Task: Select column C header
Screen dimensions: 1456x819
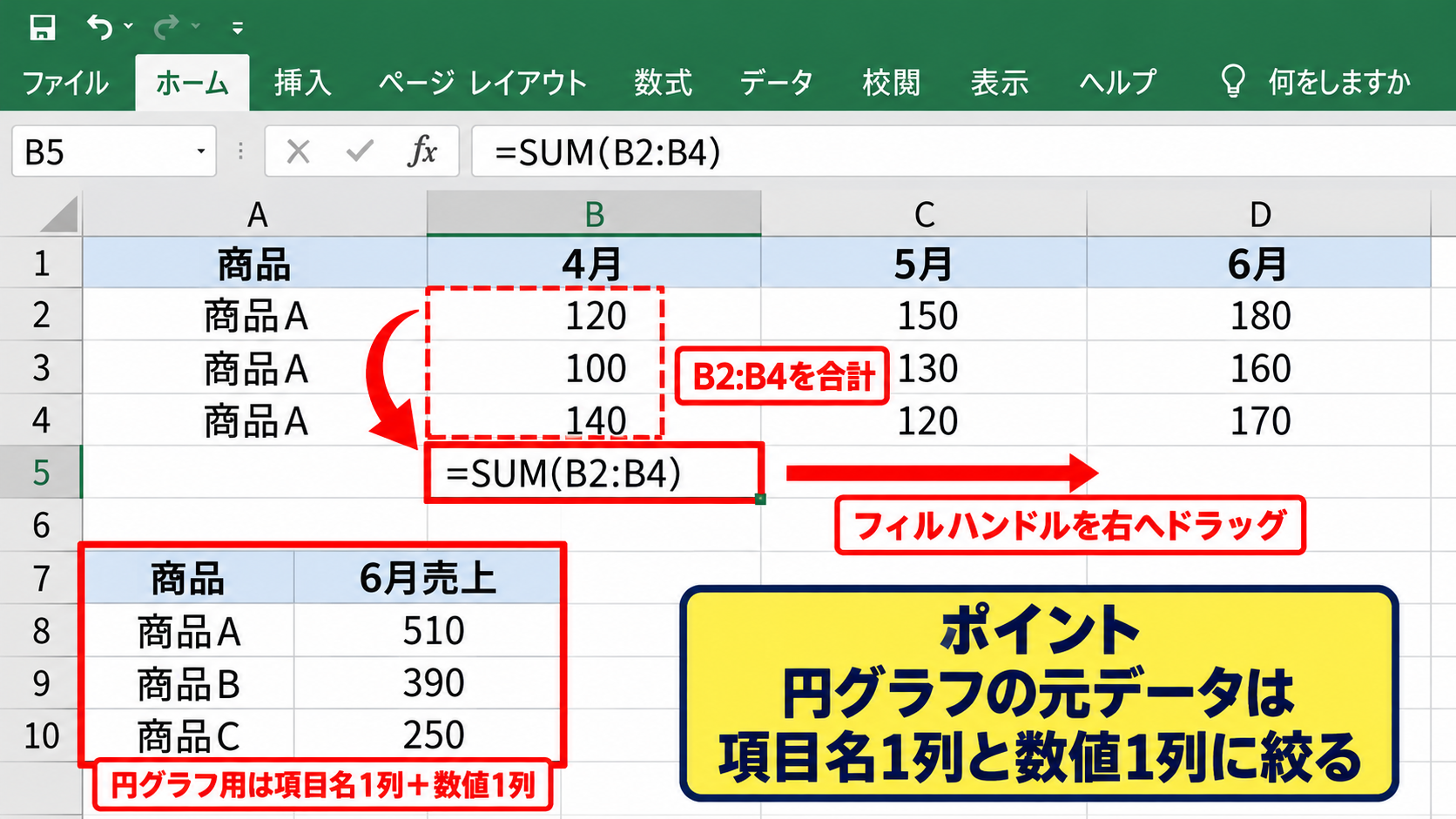Action: (924, 214)
